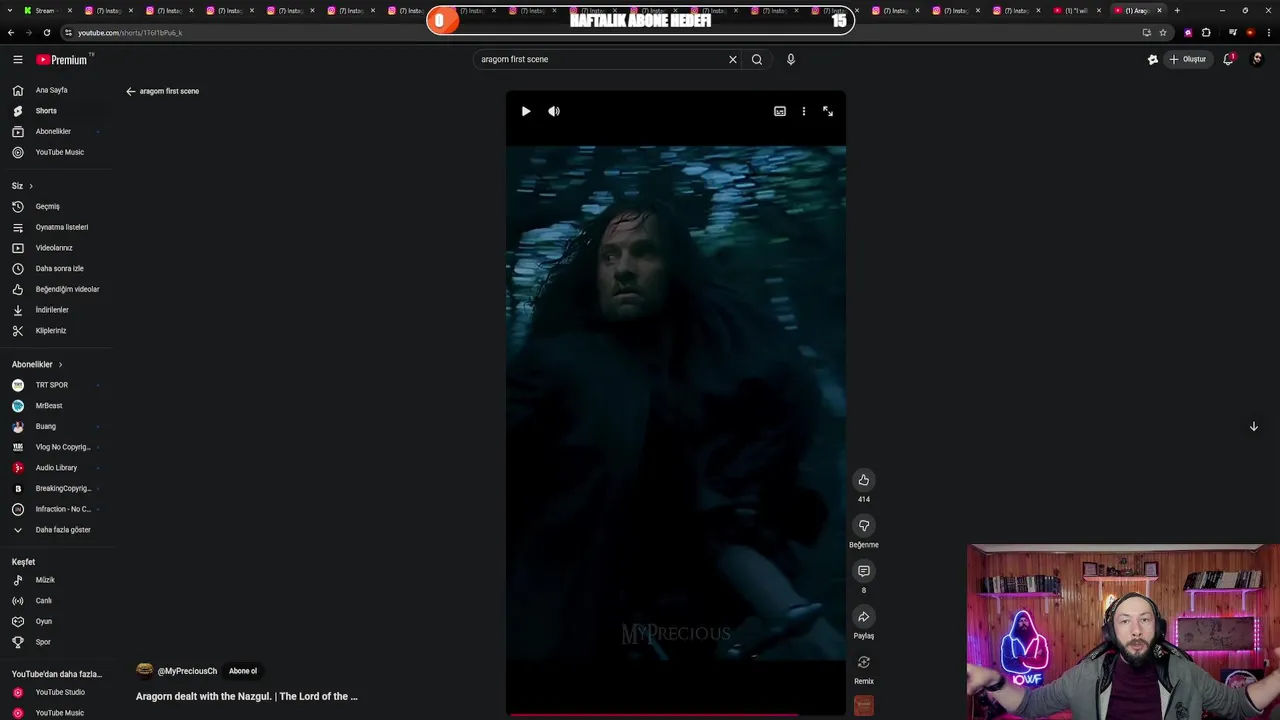This screenshot has width=1280, height=720.
Task: Open YouTube Studio in the sidebar
Action: pyautogui.click(x=55, y=692)
